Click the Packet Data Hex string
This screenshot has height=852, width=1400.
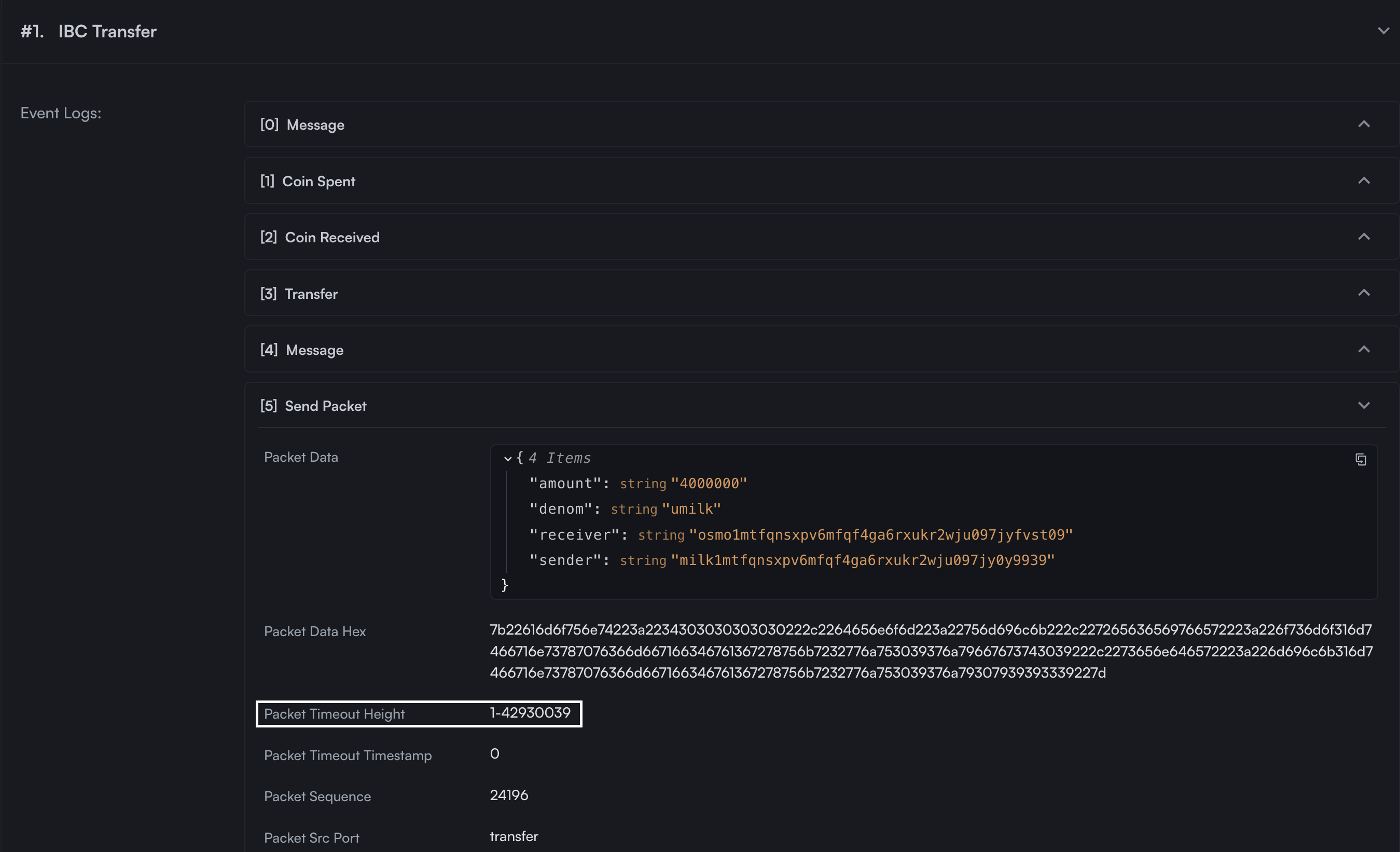(931, 651)
